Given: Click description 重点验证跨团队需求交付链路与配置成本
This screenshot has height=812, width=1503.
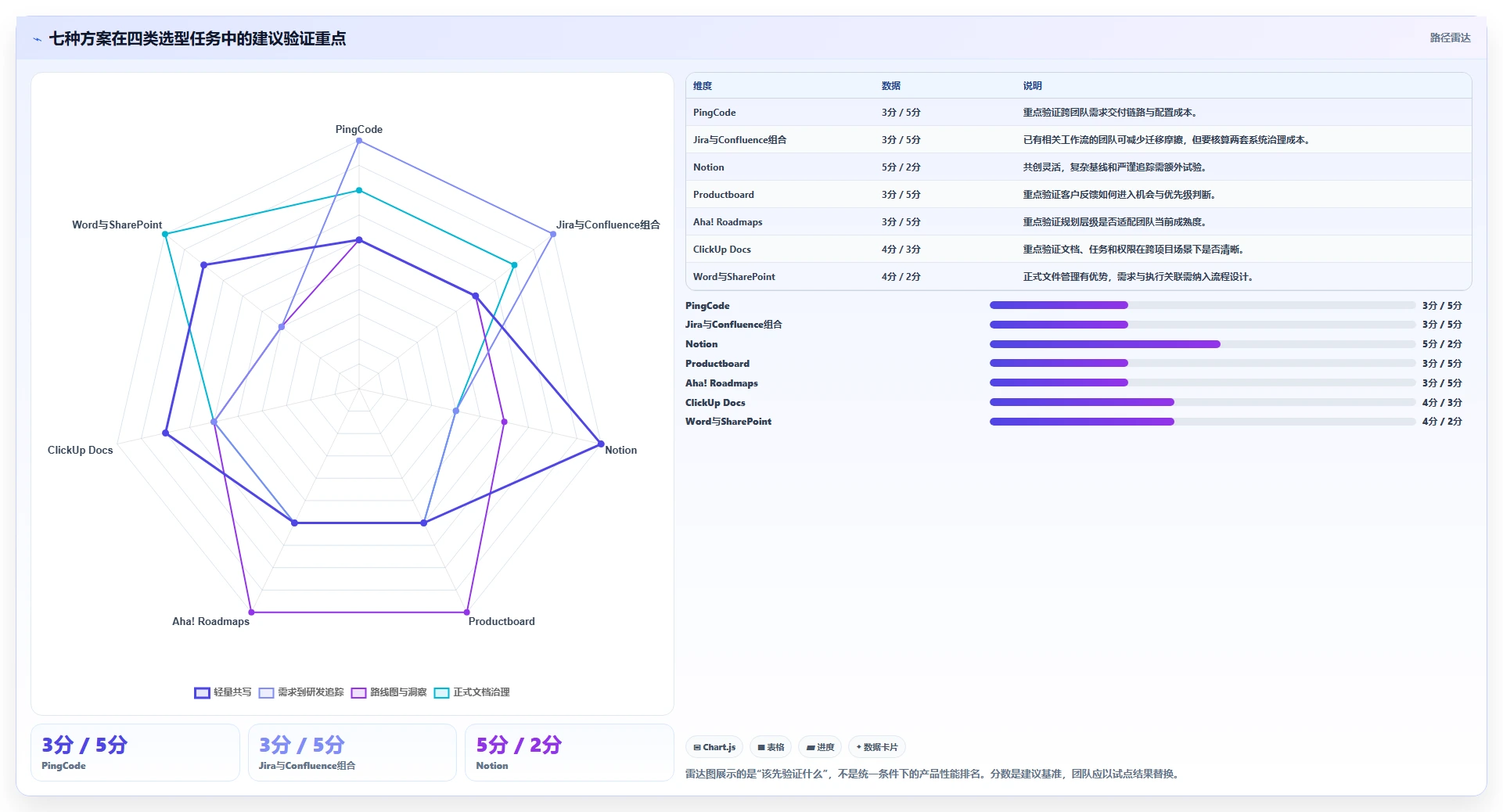Looking at the screenshot, I should point(1111,113).
